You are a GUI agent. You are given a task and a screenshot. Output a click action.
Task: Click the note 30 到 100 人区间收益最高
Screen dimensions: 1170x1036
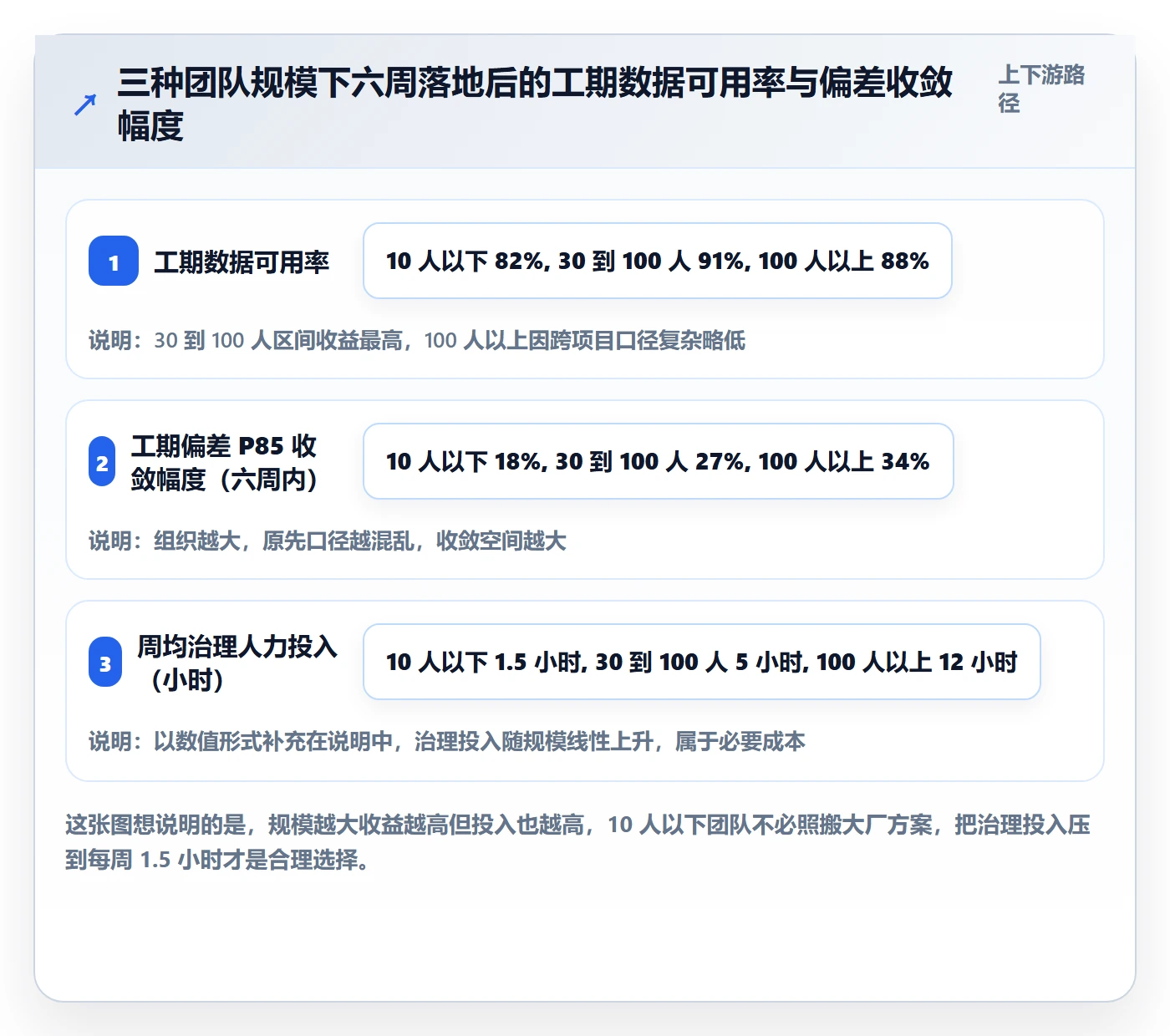click(417, 341)
